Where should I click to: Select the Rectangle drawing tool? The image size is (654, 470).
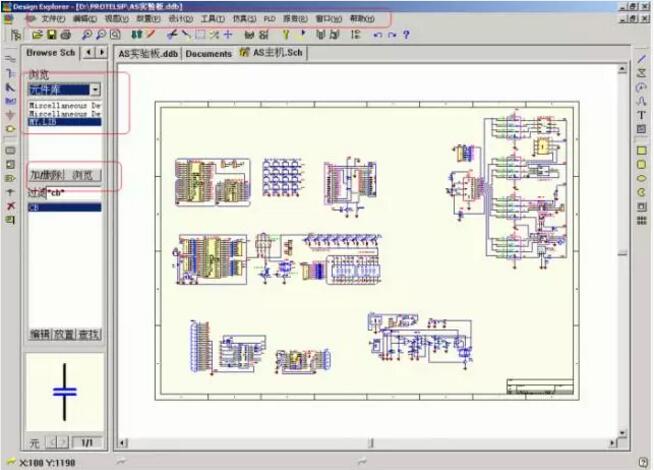point(641,151)
